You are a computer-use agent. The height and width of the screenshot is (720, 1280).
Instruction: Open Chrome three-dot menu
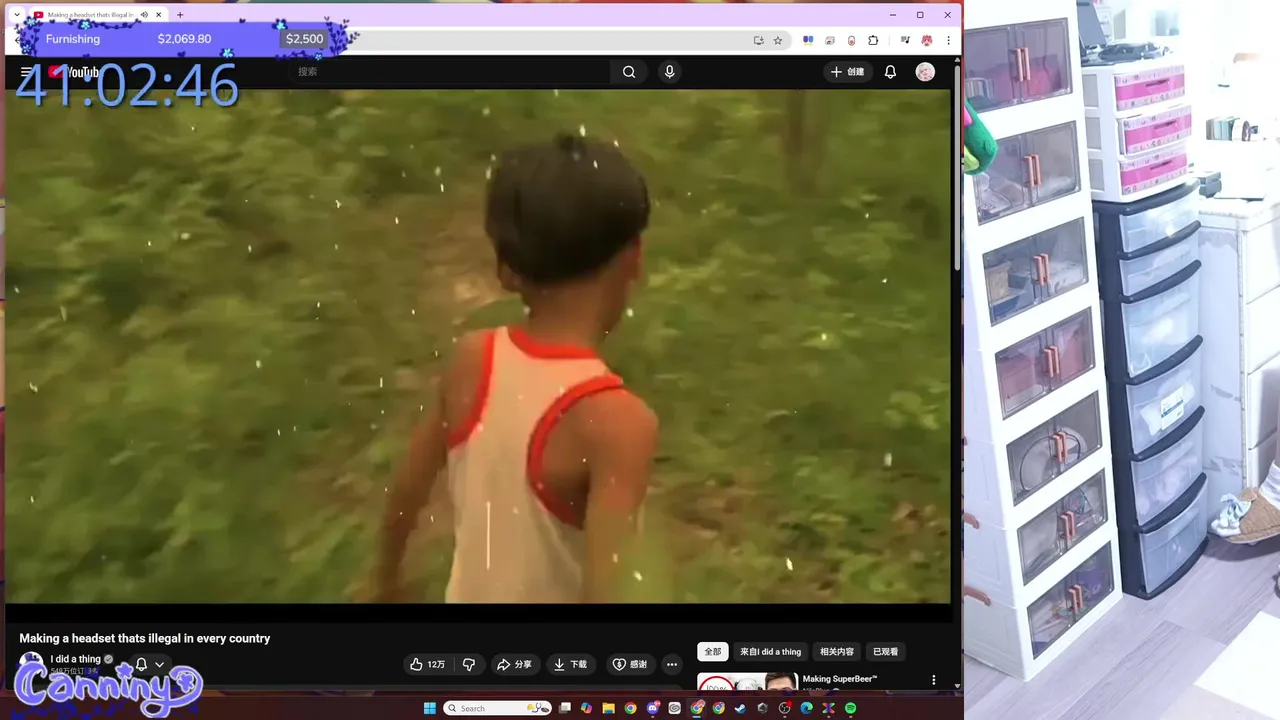[x=948, y=40]
